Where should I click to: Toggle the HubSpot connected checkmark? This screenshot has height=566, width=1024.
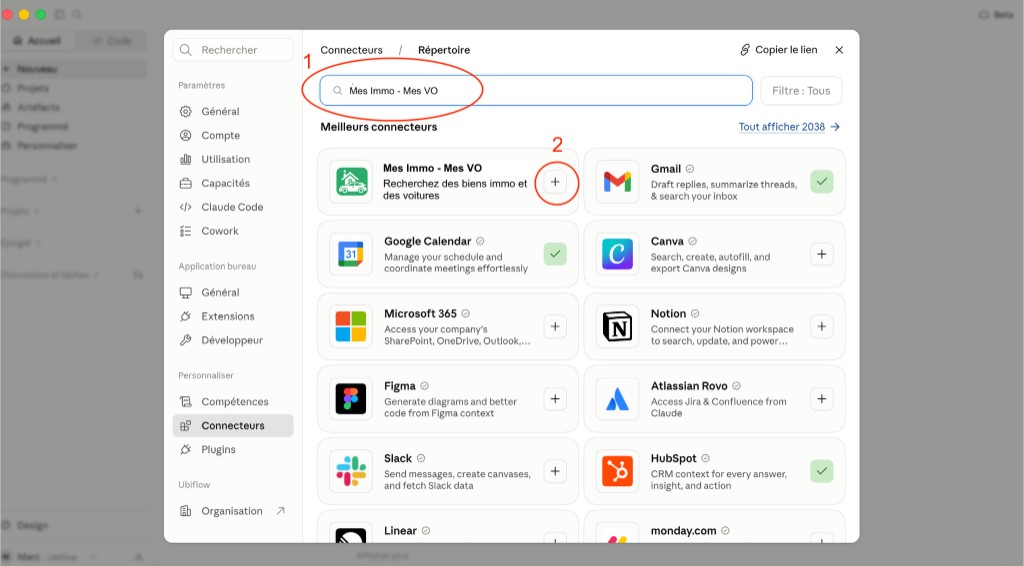[x=822, y=471]
